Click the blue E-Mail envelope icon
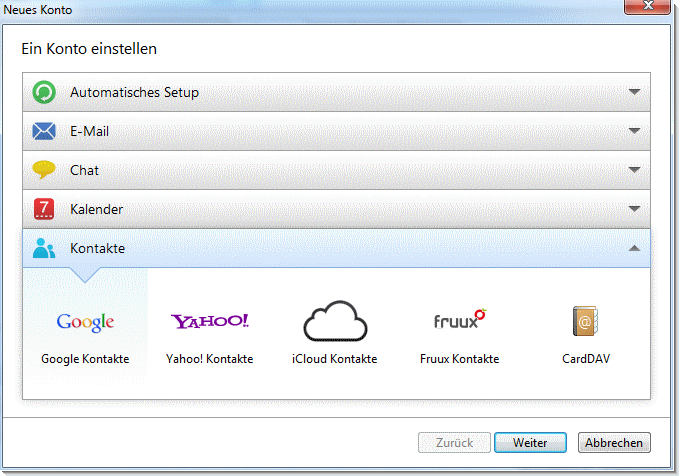 tap(44, 131)
